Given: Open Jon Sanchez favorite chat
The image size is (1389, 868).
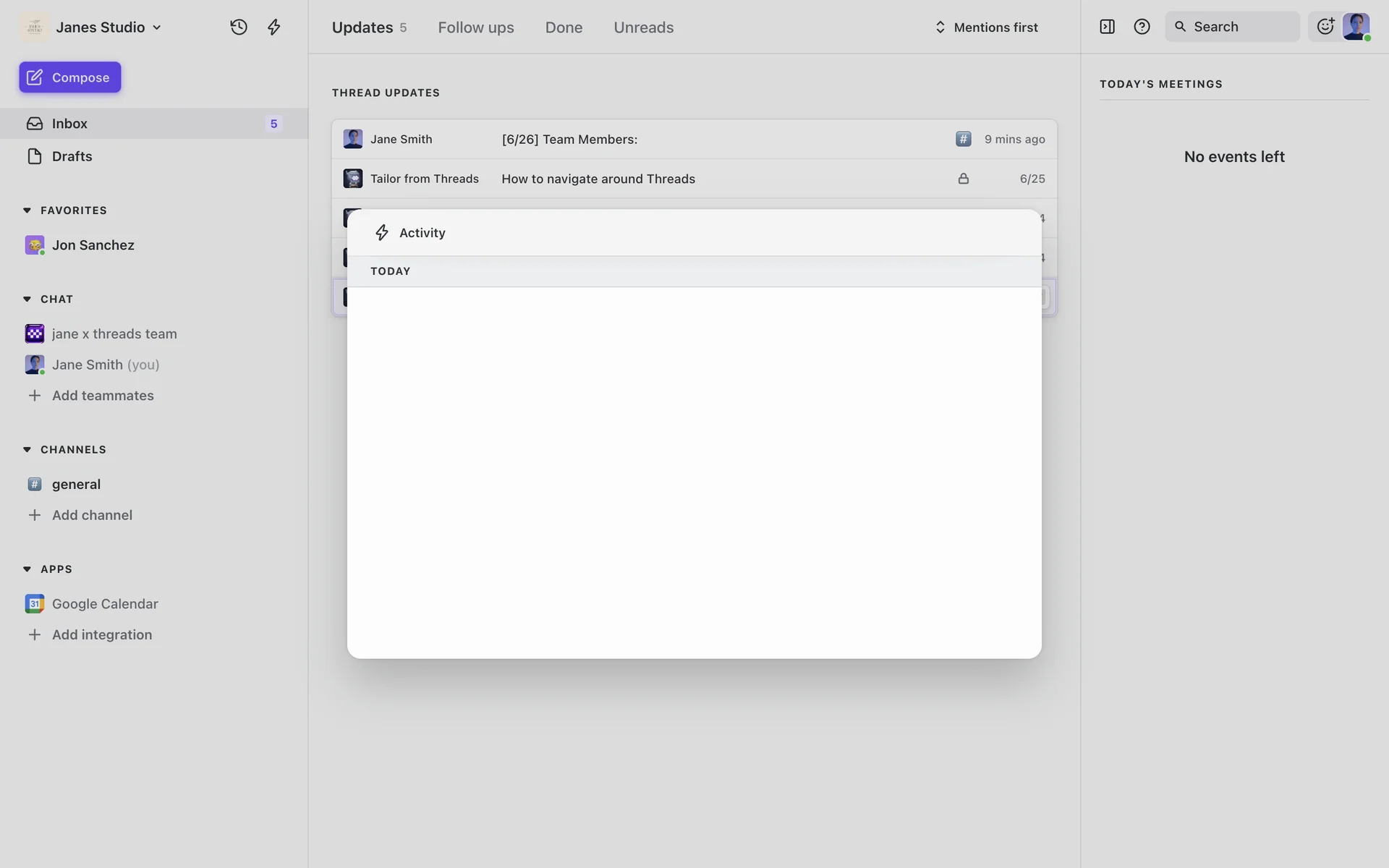Looking at the screenshot, I should point(93,245).
